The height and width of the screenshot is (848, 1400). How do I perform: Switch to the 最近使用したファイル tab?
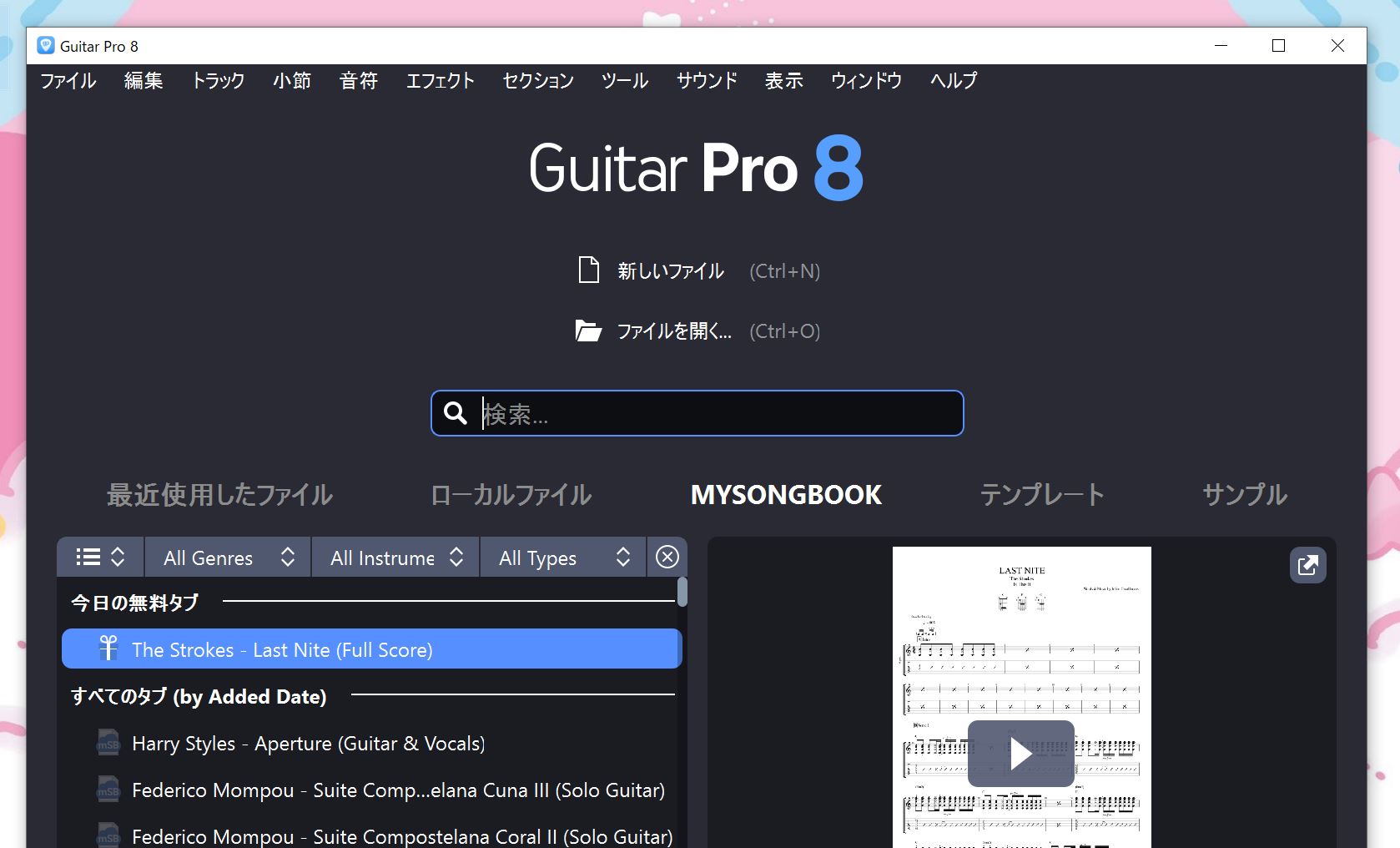click(219, 495)
